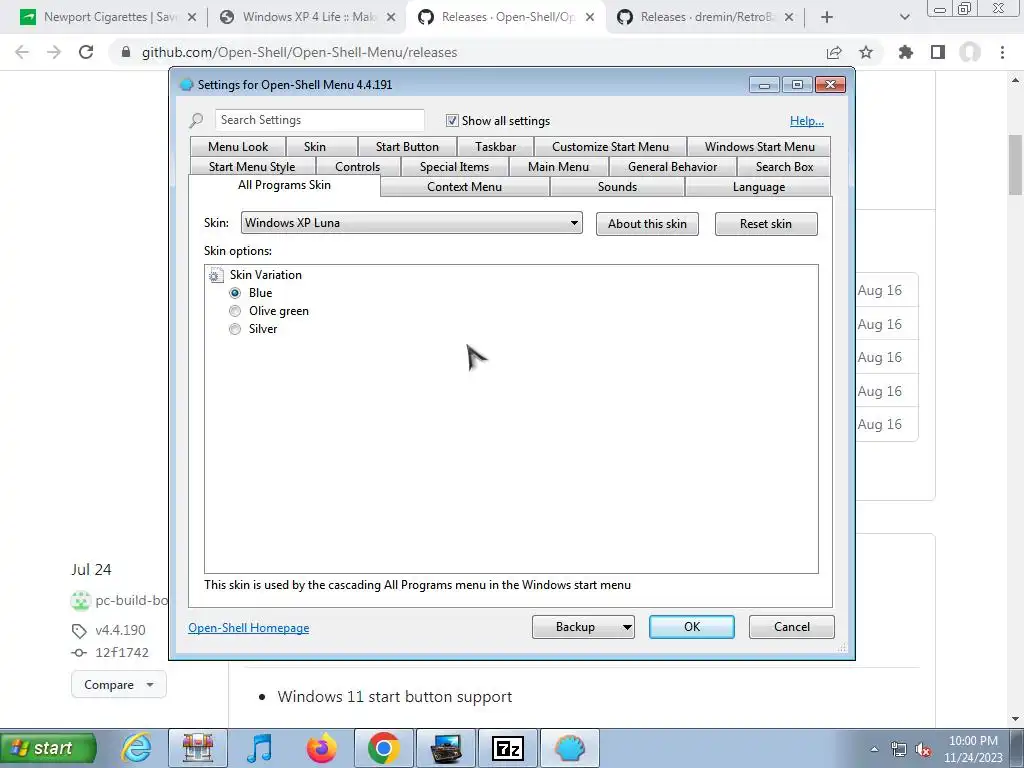1024x768 pixels.
Task: Go back in Chrome browser
Action: pyautogui.click(x=22, y=52)
